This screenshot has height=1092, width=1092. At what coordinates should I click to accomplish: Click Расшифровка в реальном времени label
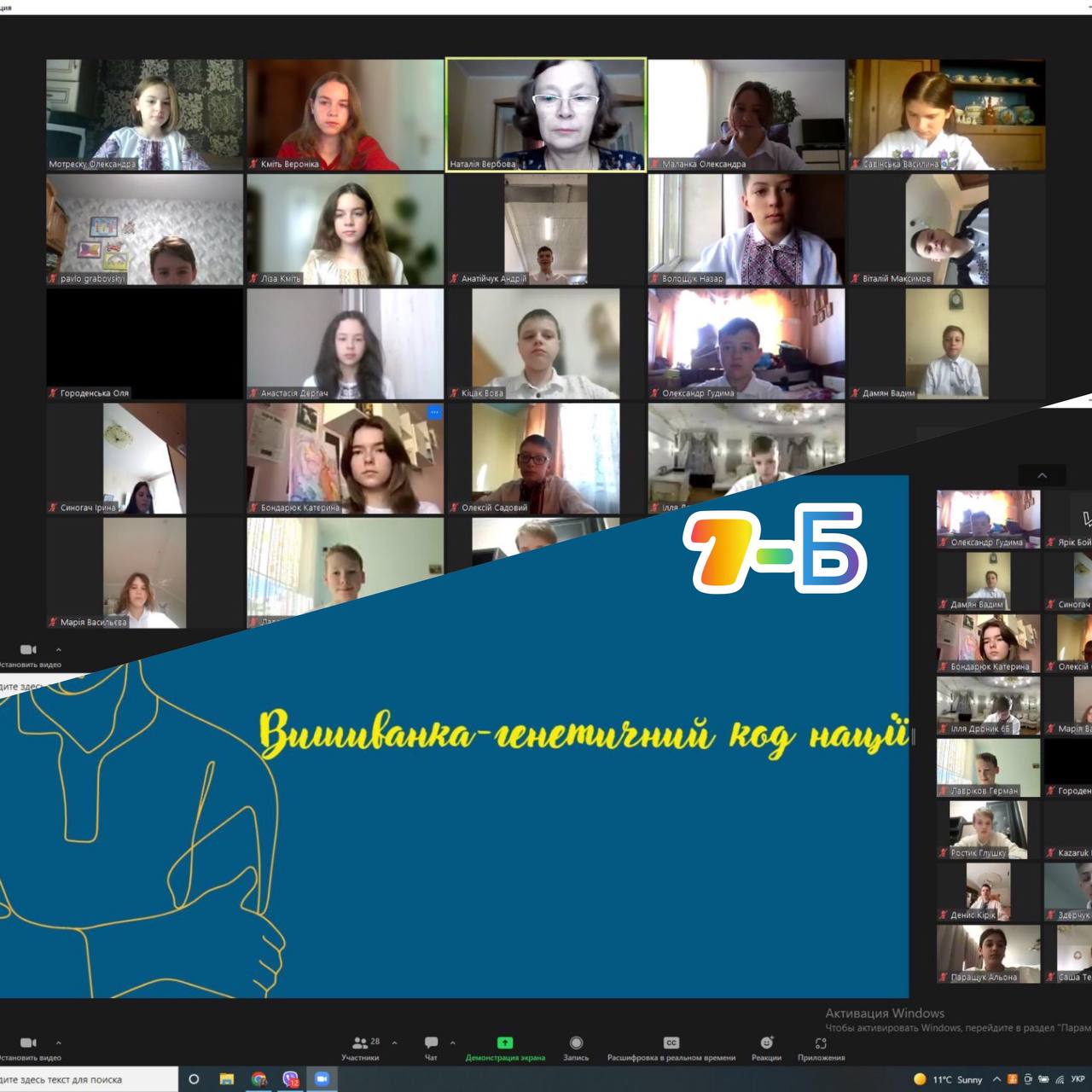pos(671,1058)
